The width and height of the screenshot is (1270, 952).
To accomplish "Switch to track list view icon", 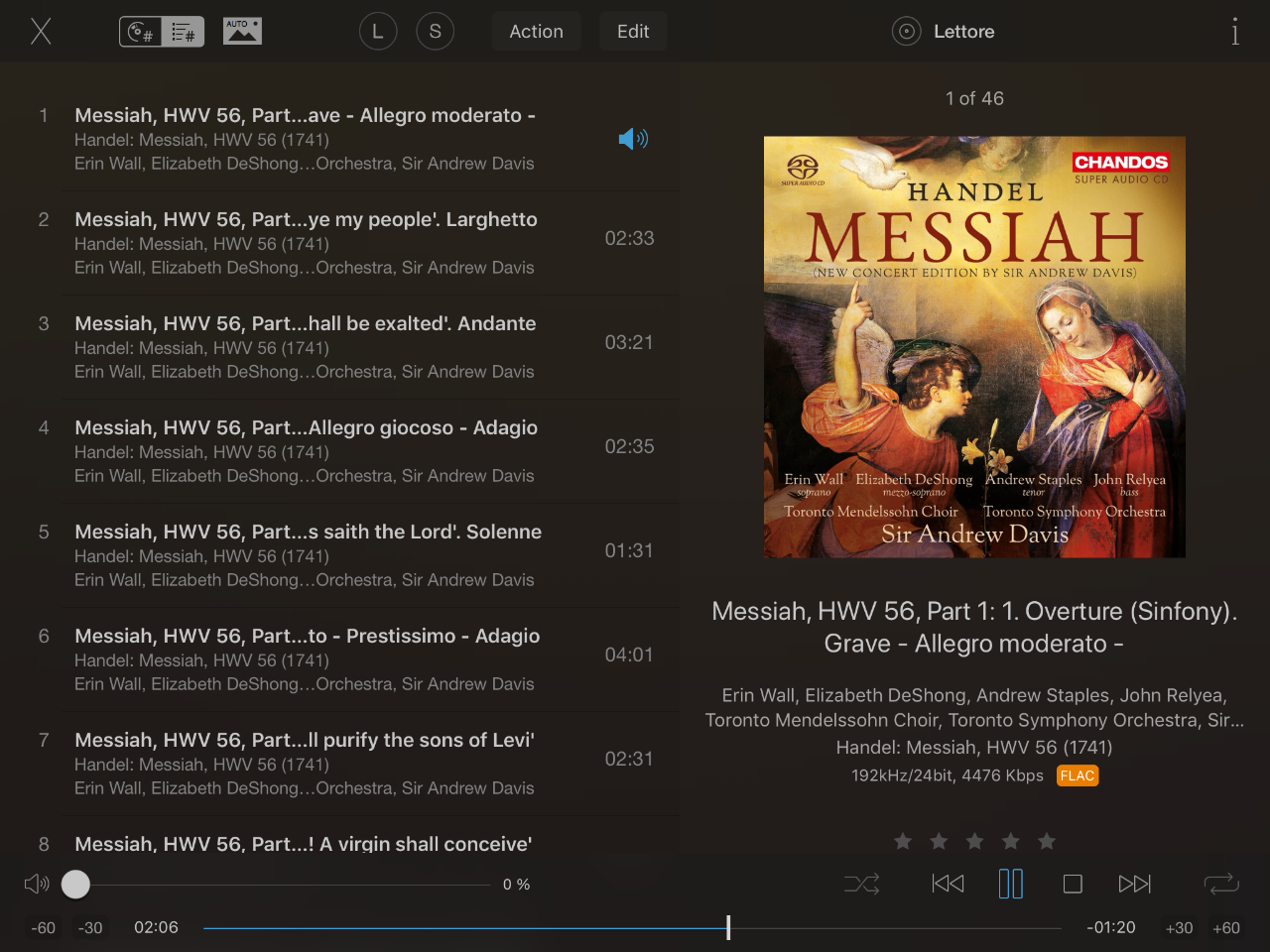I will [183, 32].
